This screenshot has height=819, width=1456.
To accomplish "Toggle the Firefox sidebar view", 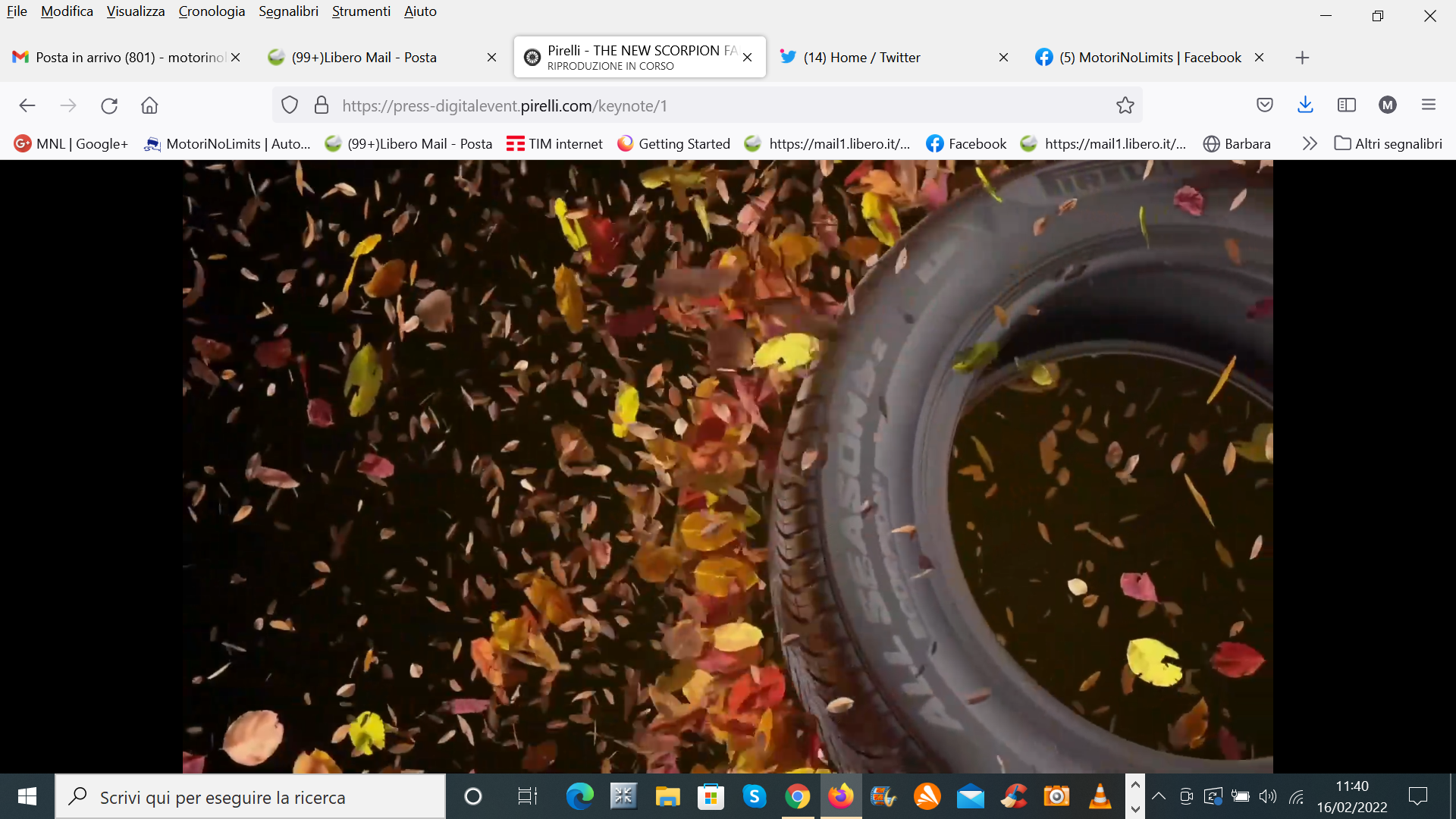I will (x=1346, y=105).
